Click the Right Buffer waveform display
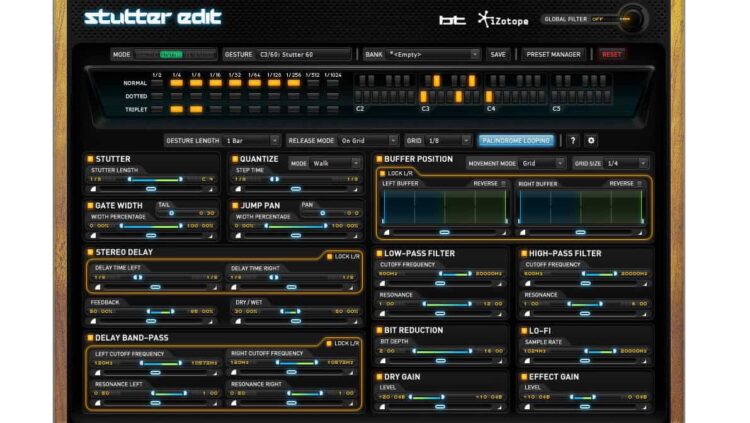Viewport: 750px width, 423px height. tap(581, 207)
